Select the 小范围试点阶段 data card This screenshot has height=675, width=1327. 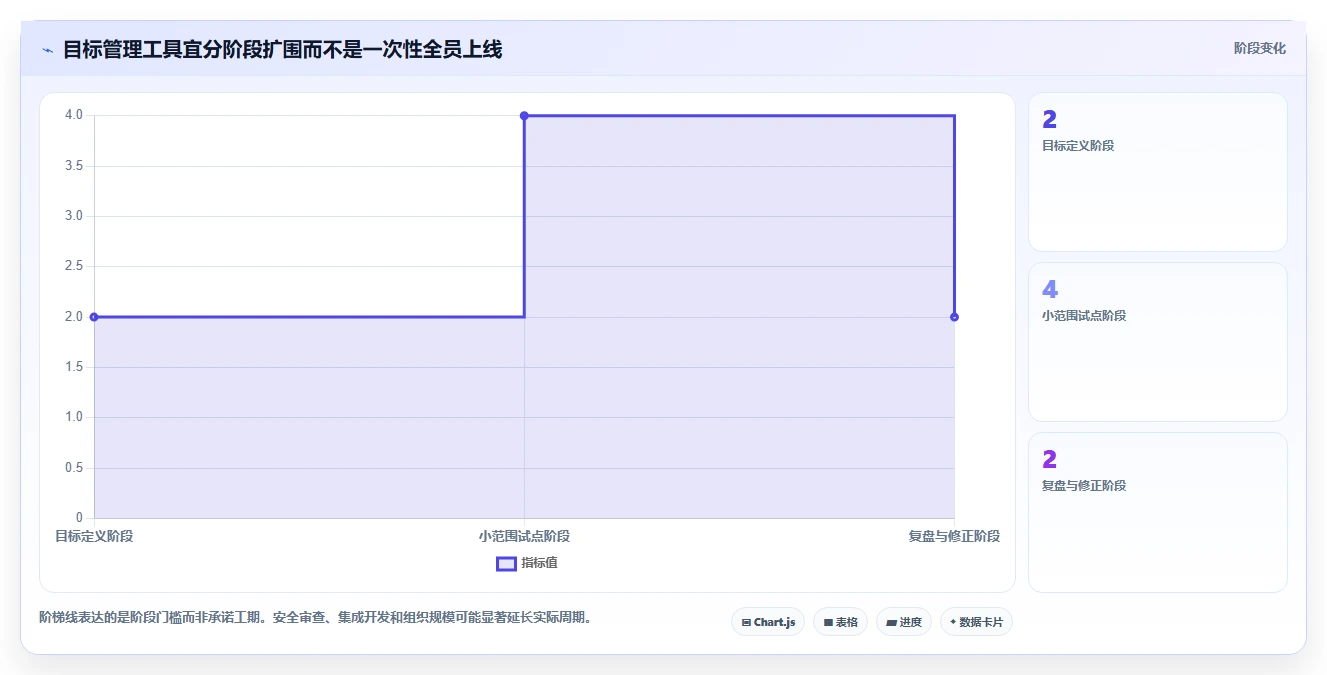[x=1157, y=342]
